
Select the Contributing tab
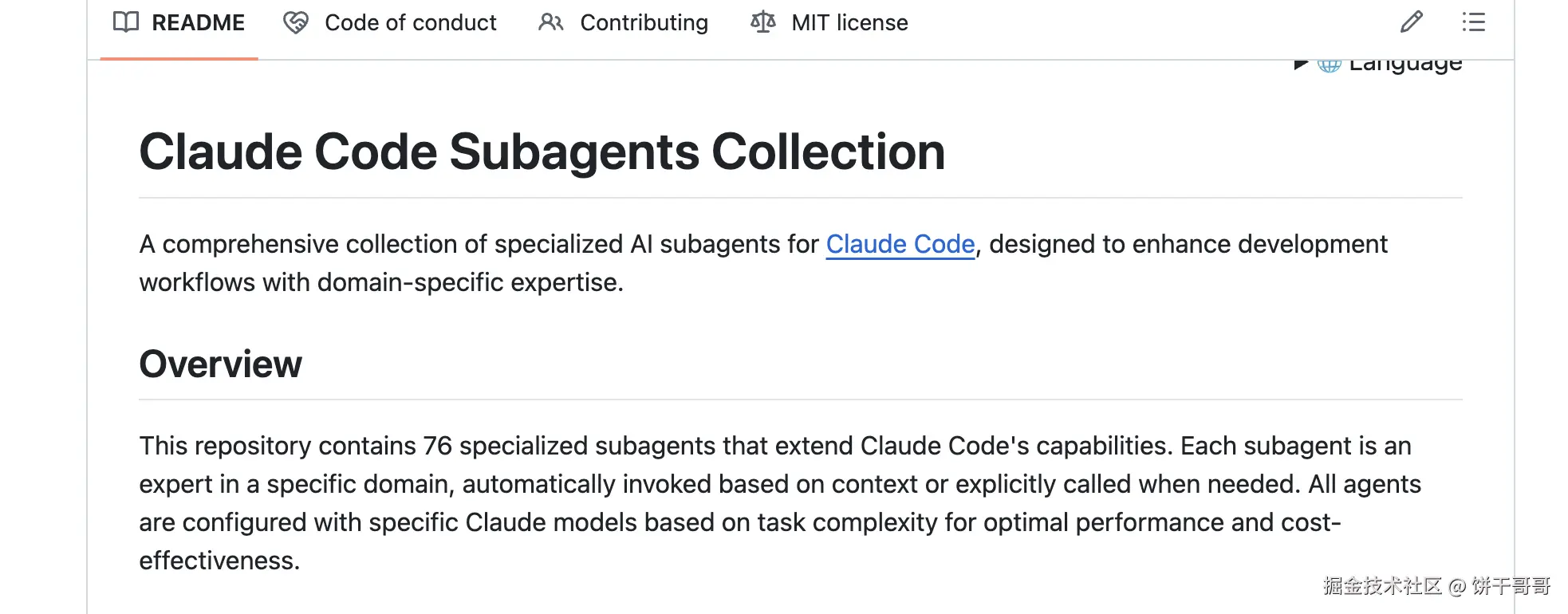tap(644, 22)
